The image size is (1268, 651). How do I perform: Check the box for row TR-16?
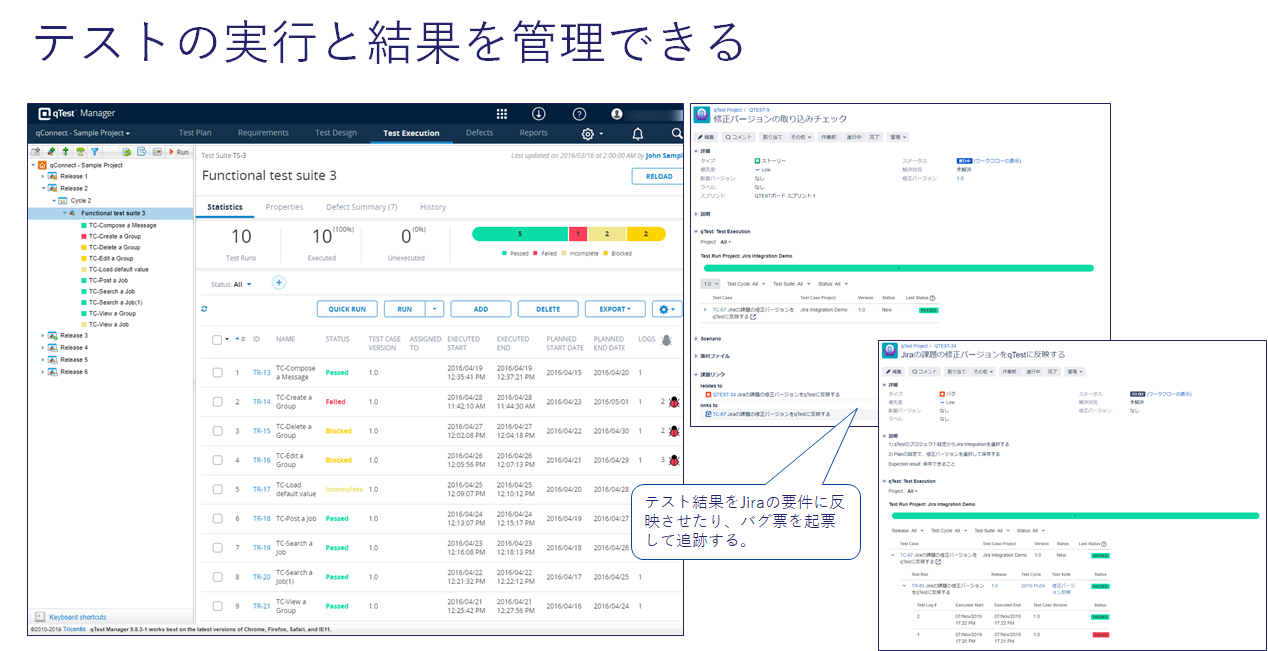217,460
